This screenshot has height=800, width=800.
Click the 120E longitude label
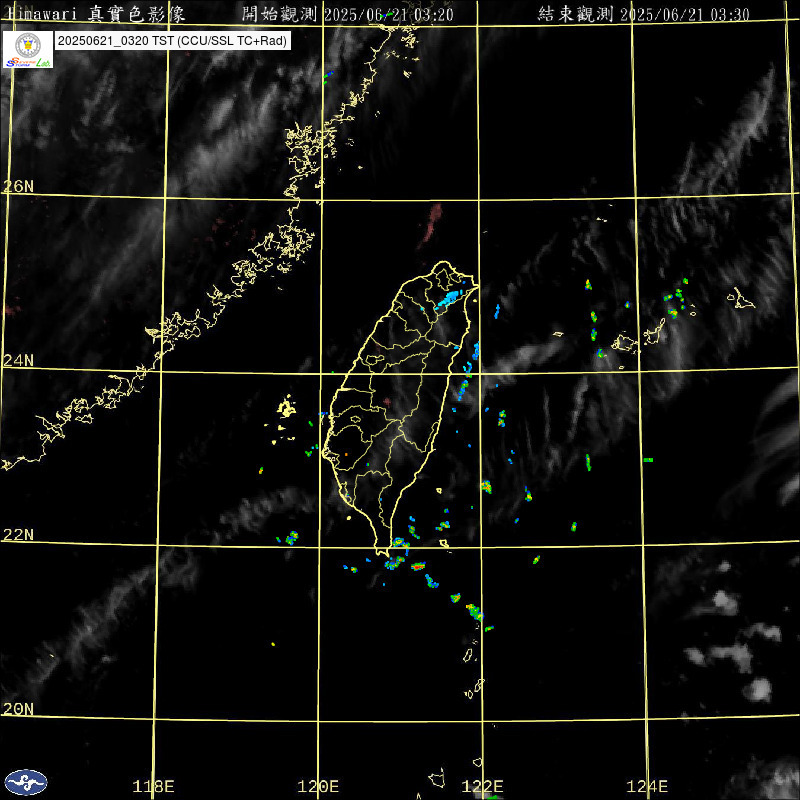click(x=318, y=786)
